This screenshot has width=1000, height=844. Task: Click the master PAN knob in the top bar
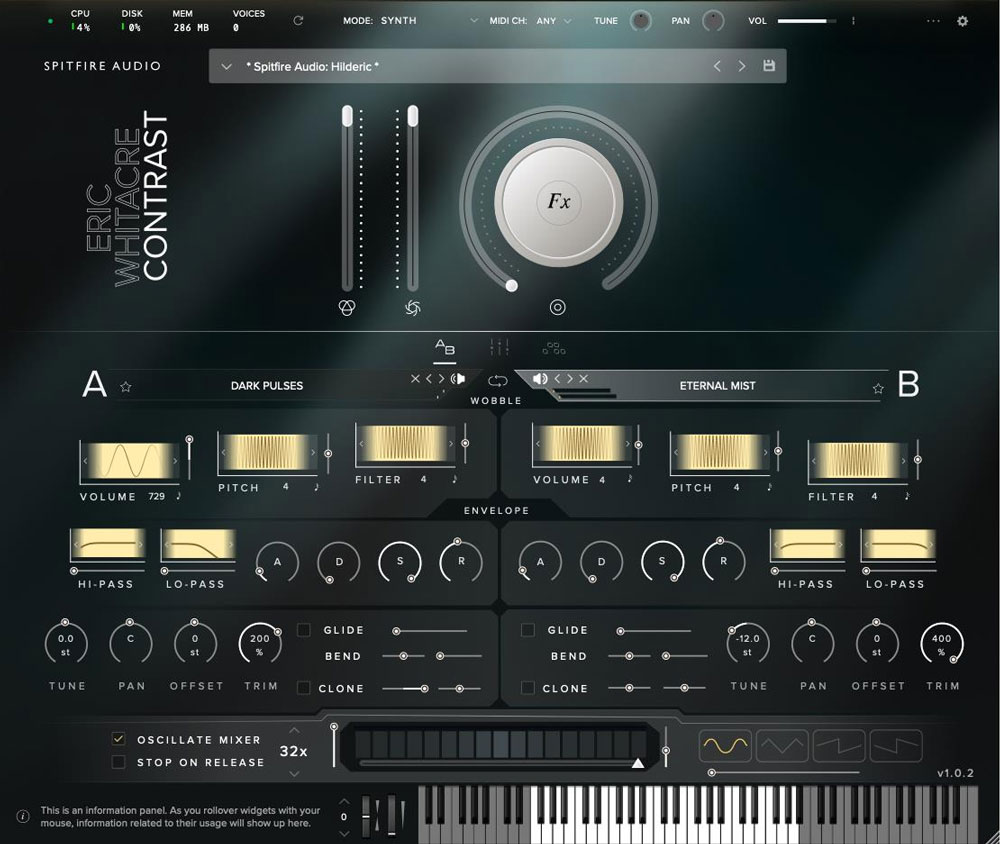click(x=713, y=21)
